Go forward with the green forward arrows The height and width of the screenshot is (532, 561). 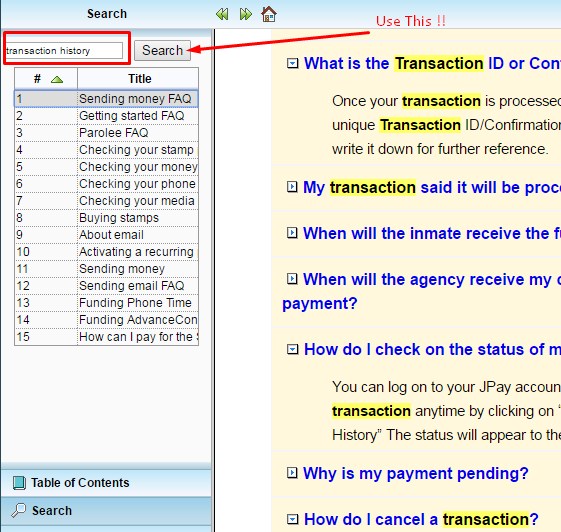tap(246, 15)
